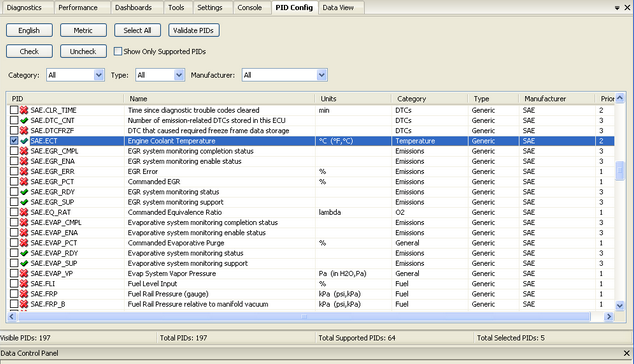
Task: Click the green check icon for SAE.DTC_CNT
Action: pyautogui.click(x=24, y=121)
